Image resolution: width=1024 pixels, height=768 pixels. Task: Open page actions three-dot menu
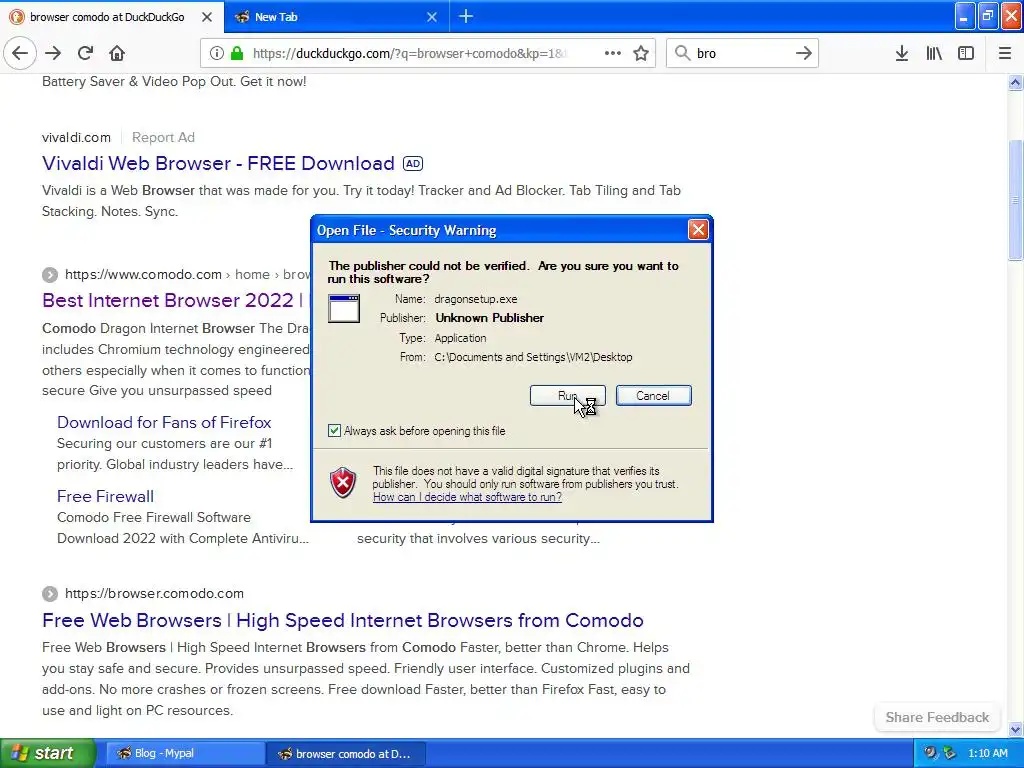[613, 53]
